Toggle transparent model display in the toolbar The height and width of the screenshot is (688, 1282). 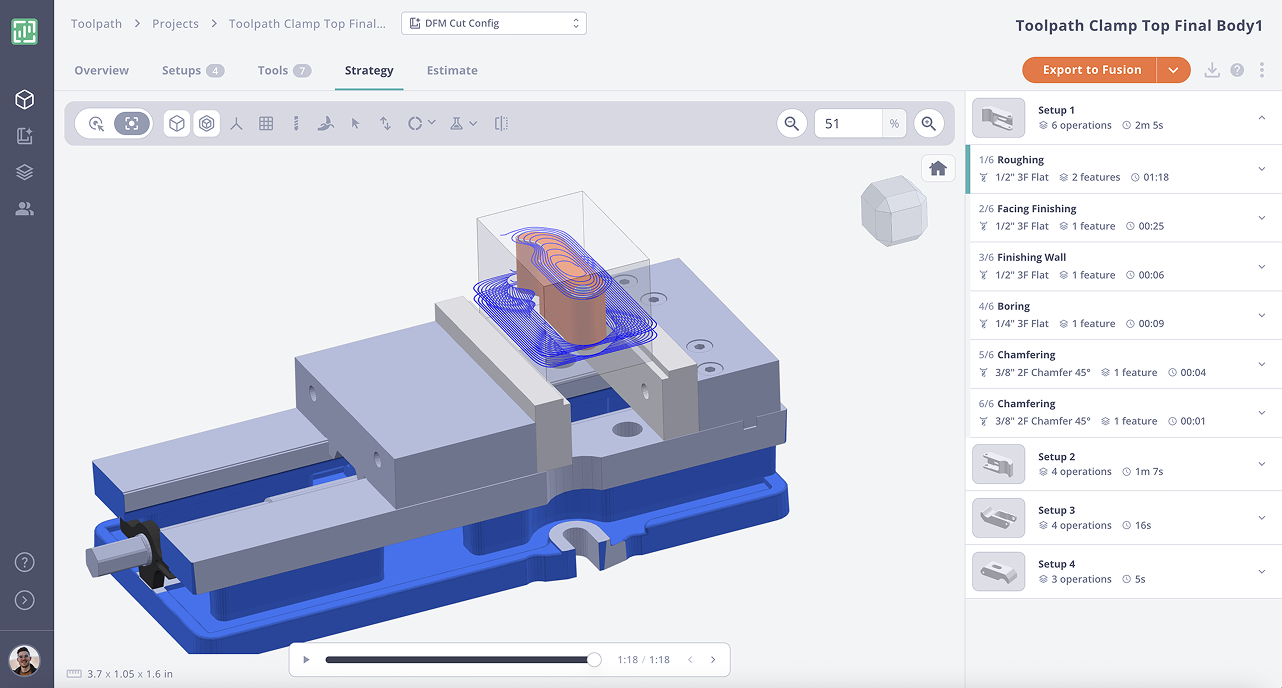coord(206,123)
